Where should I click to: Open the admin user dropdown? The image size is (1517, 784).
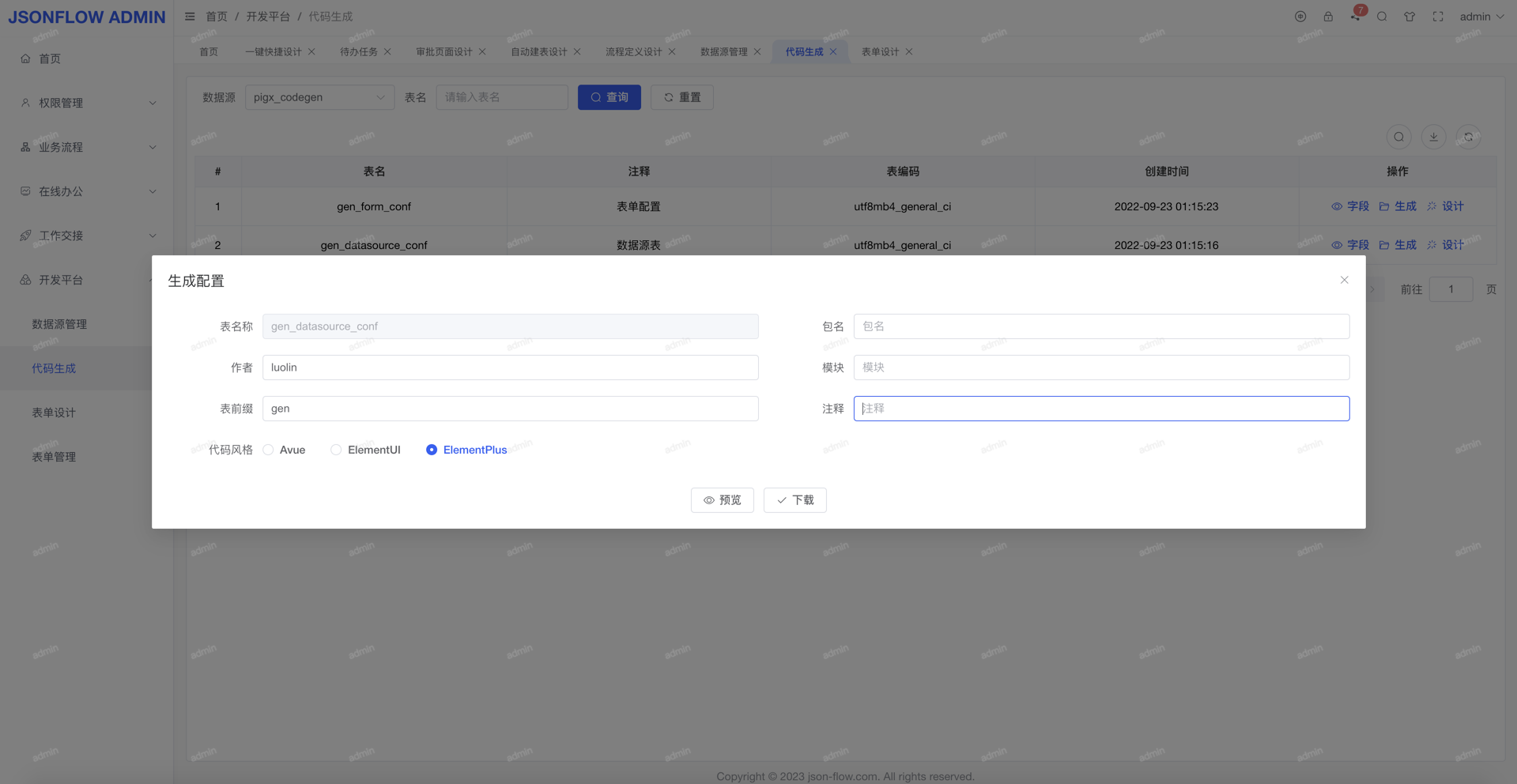[1481, 17]
